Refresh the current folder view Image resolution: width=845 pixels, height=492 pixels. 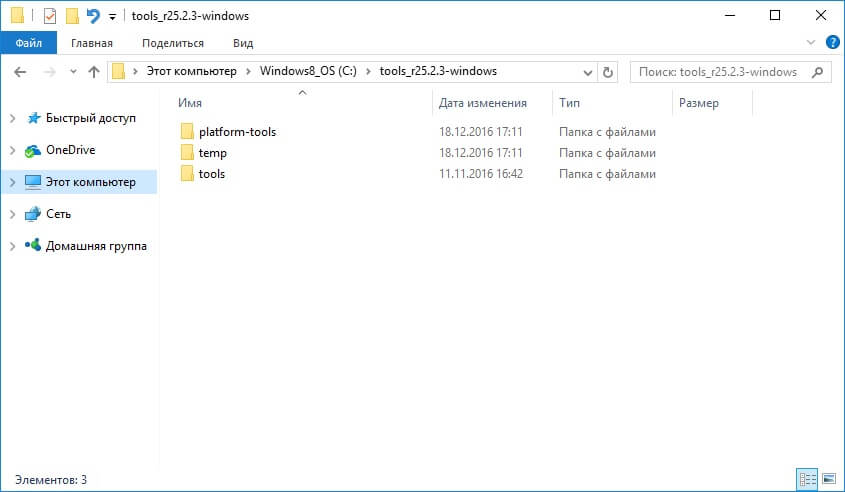coord(607,72)
